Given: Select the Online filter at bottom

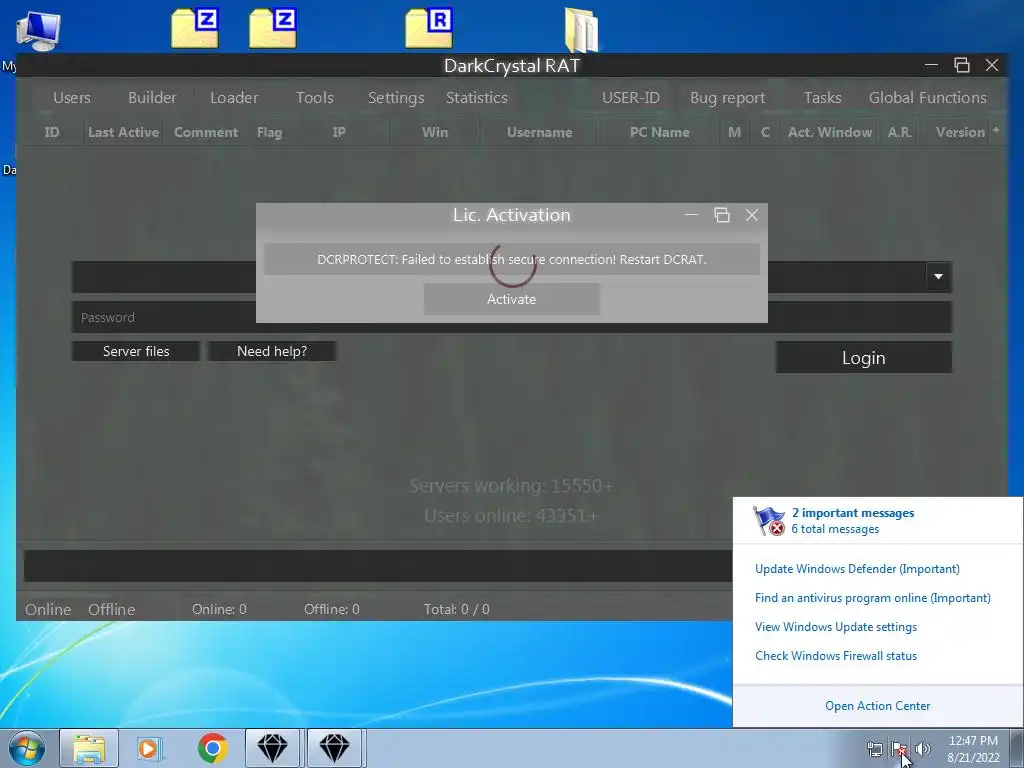Looking at the screenshot, I should pyautogui.click(x=48, y=609).
